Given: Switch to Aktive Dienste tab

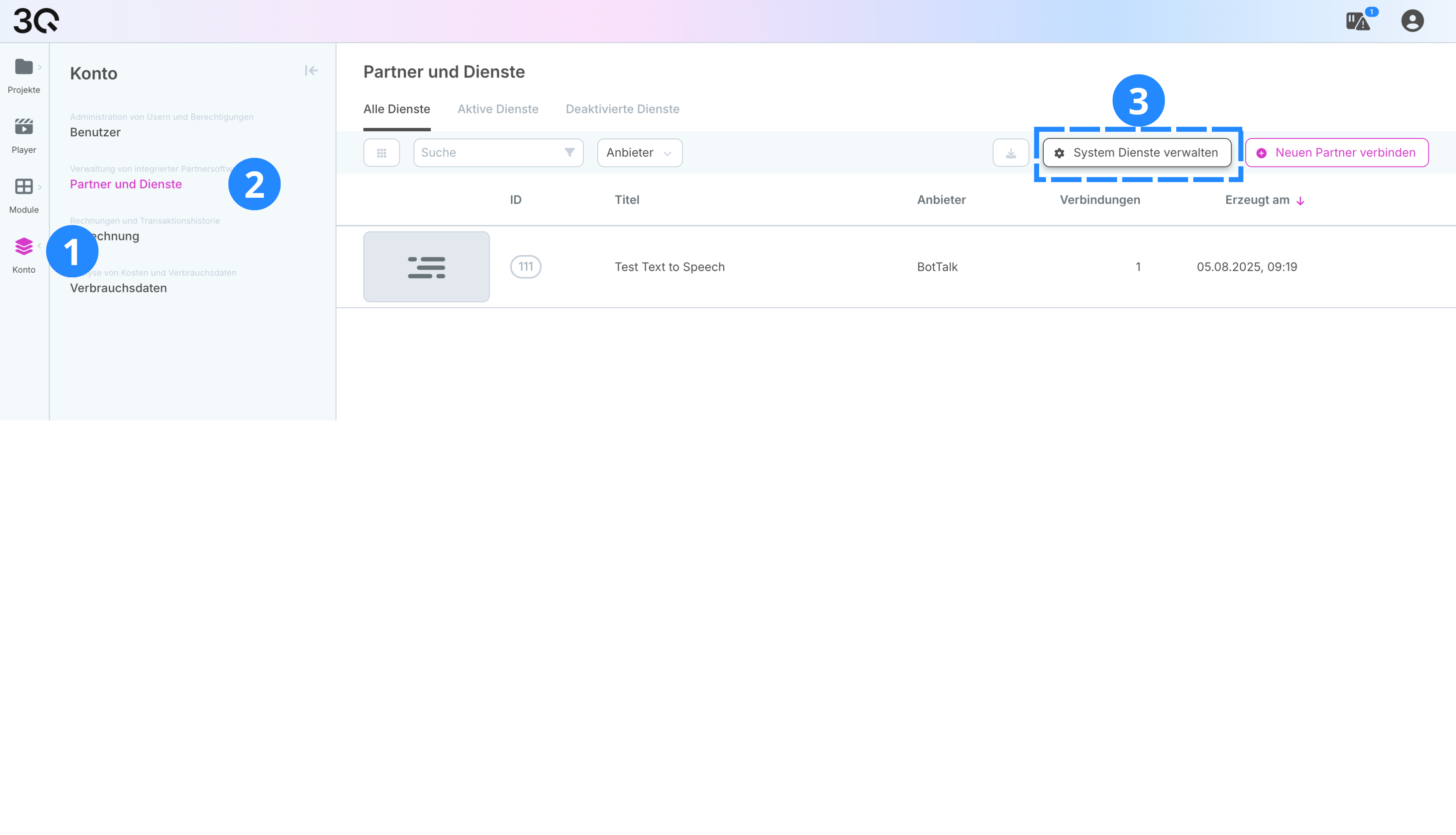Looking at the screenshot, I should [498, 109].
